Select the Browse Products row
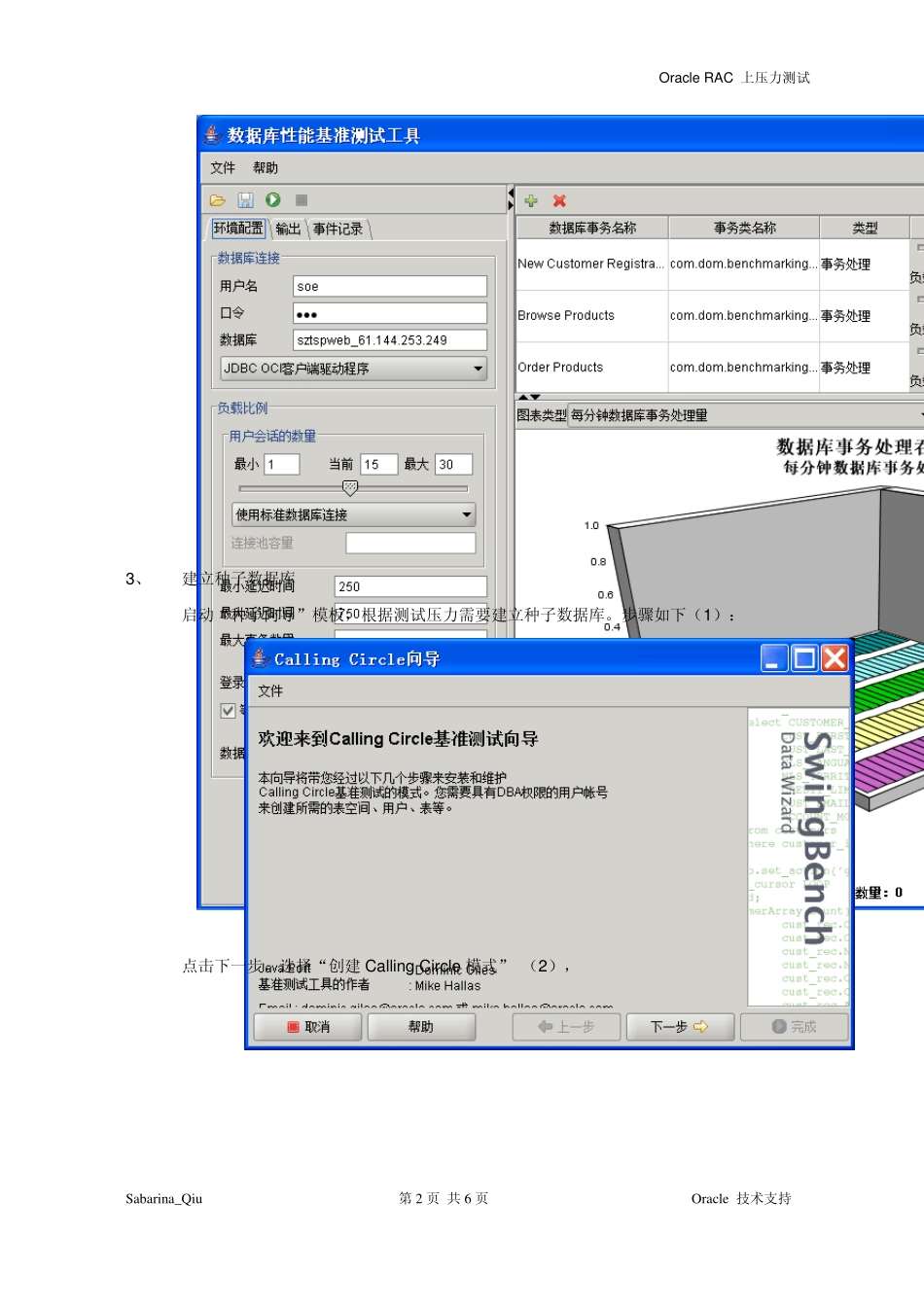 720,316
